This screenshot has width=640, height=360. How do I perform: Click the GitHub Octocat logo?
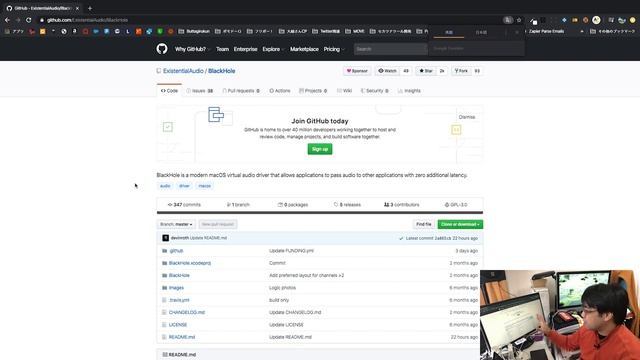coord(162,49)
